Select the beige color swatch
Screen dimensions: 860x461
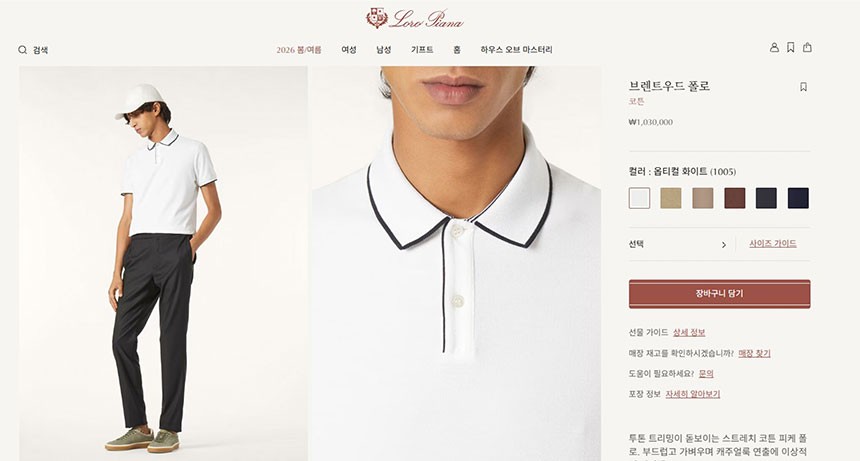click(x=671, y=198)
